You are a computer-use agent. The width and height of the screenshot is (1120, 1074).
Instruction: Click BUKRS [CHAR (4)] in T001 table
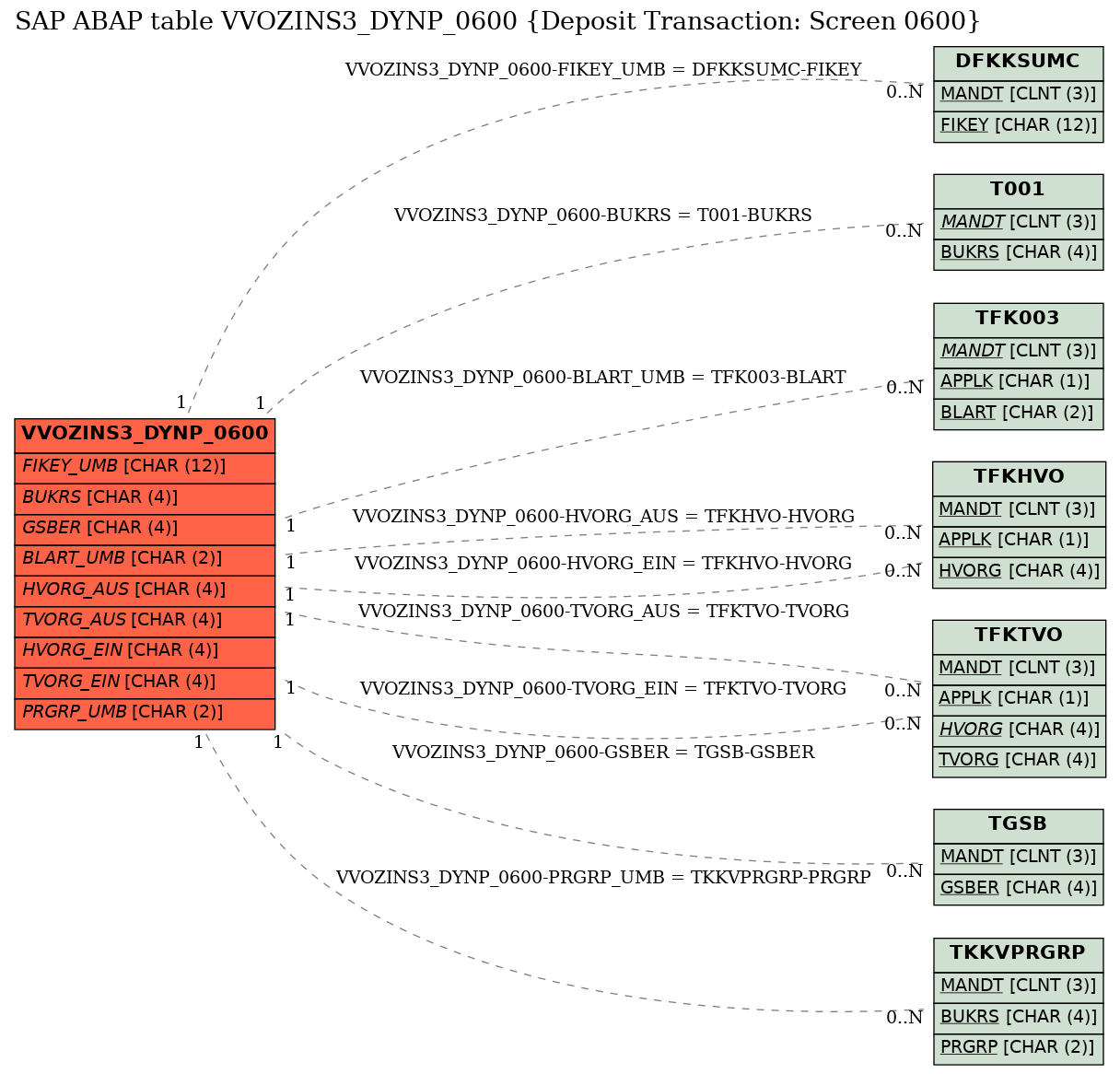click(1018, 253)
